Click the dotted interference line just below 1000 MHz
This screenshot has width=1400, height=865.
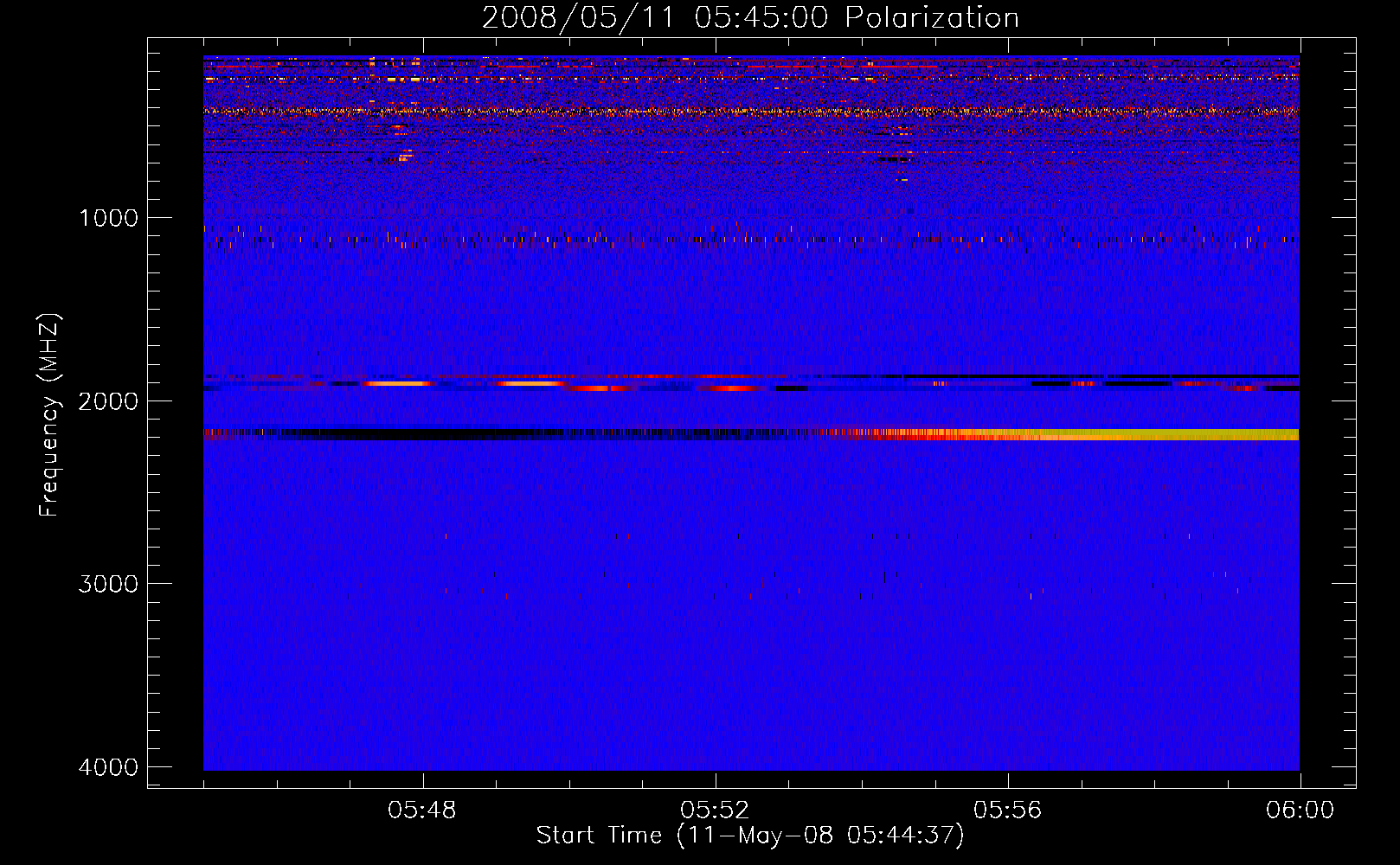(x=744, y=240)
